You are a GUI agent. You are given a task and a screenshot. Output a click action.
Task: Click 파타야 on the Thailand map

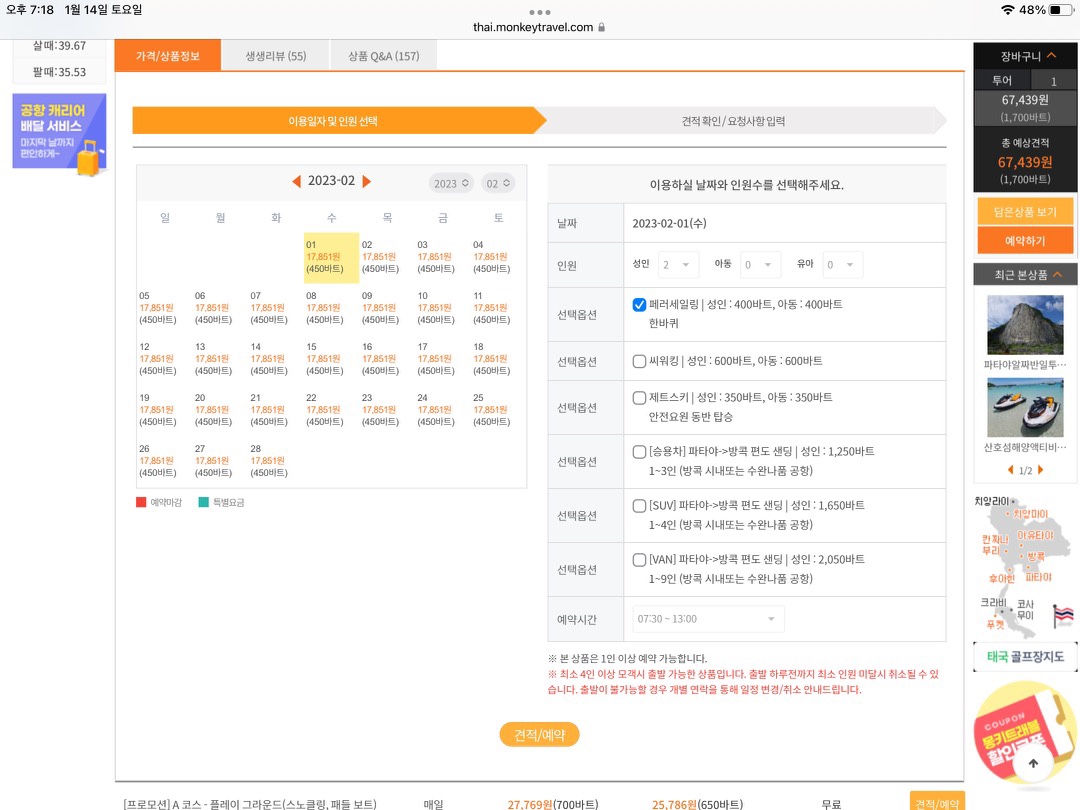(1038, 577)
